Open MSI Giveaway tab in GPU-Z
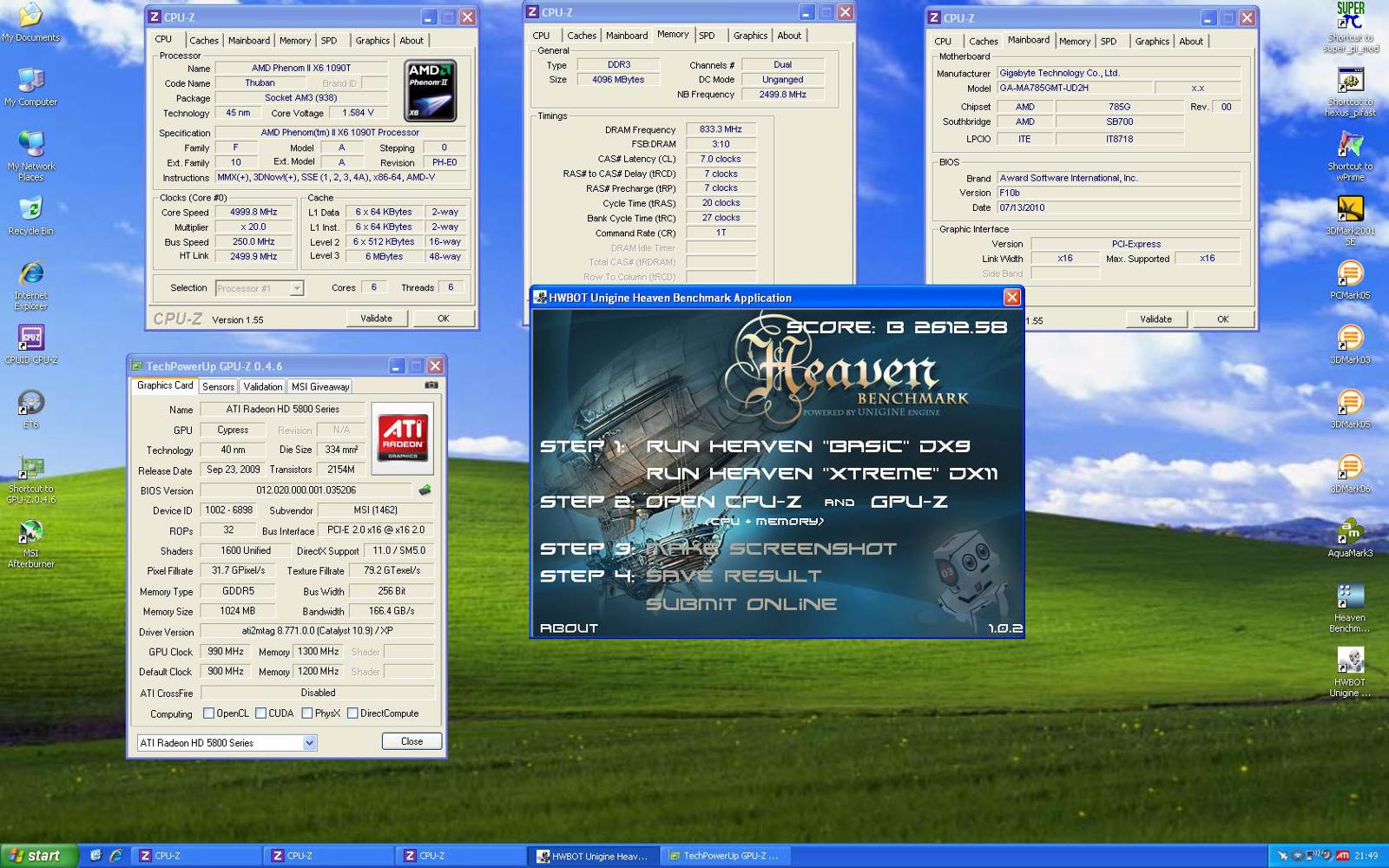 pyautogui.click(x=320, y=387)
